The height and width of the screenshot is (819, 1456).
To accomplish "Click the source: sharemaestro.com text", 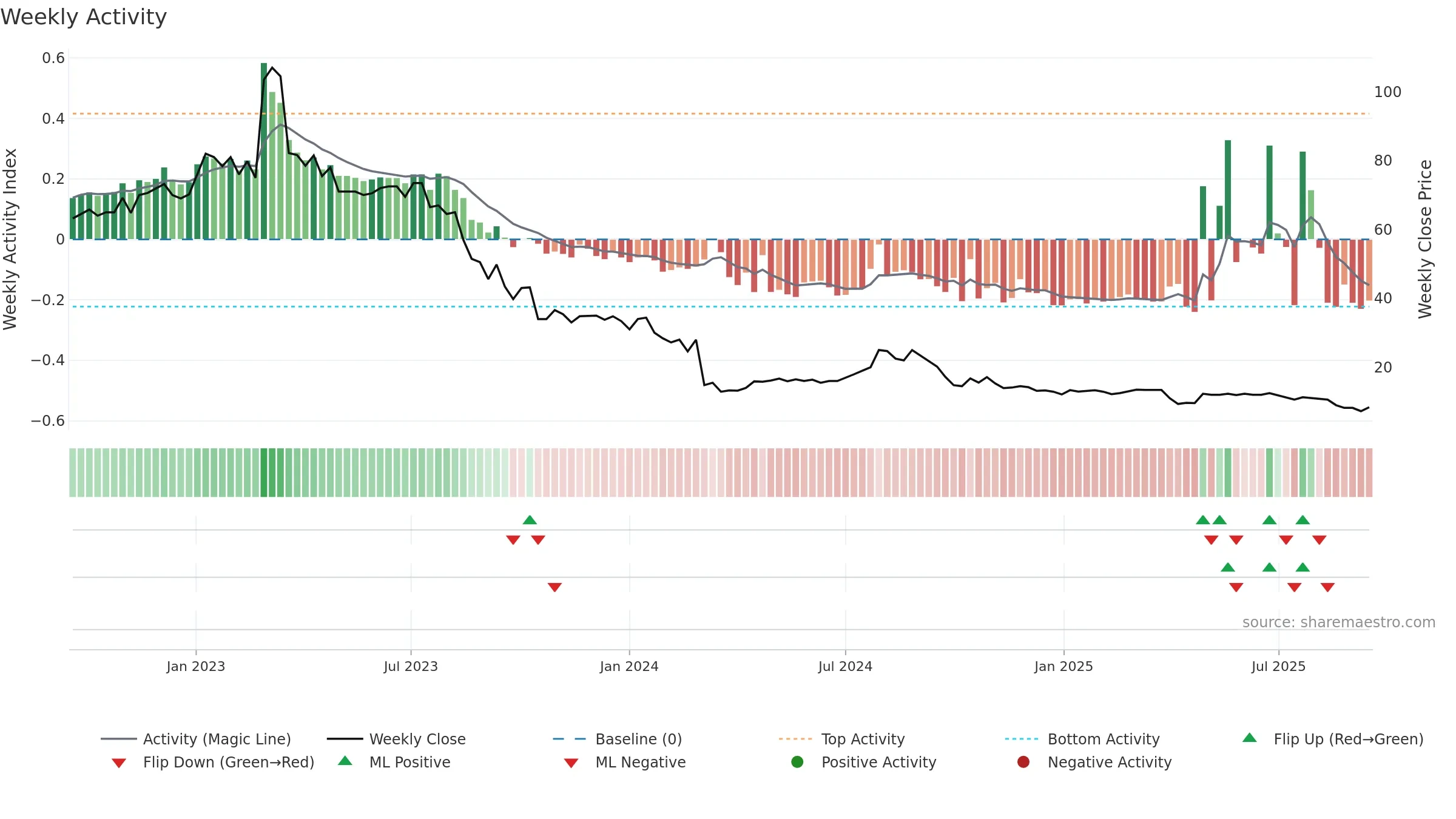I will tap(1339, 622).
